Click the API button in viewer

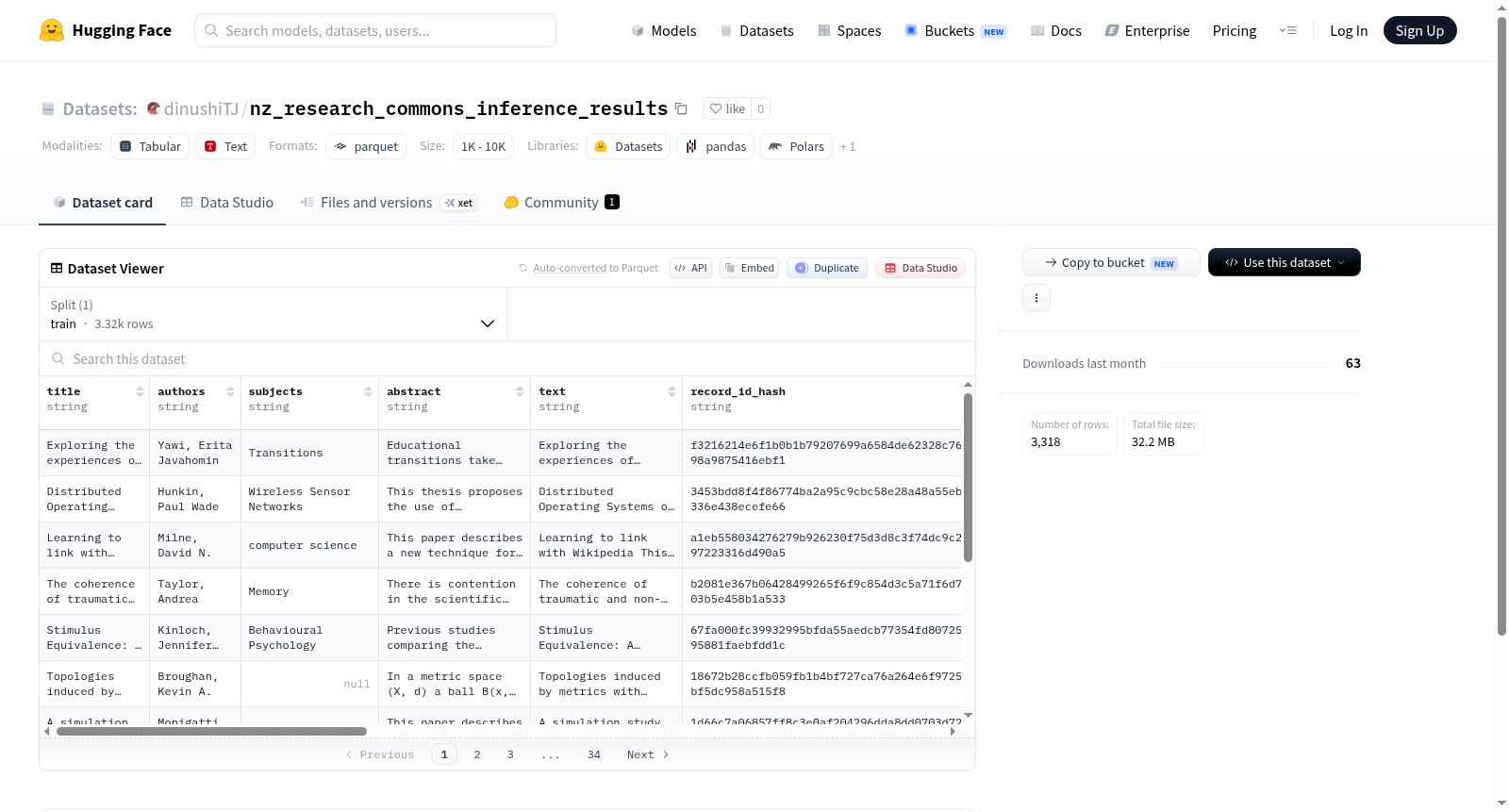[x=690, y=268]
